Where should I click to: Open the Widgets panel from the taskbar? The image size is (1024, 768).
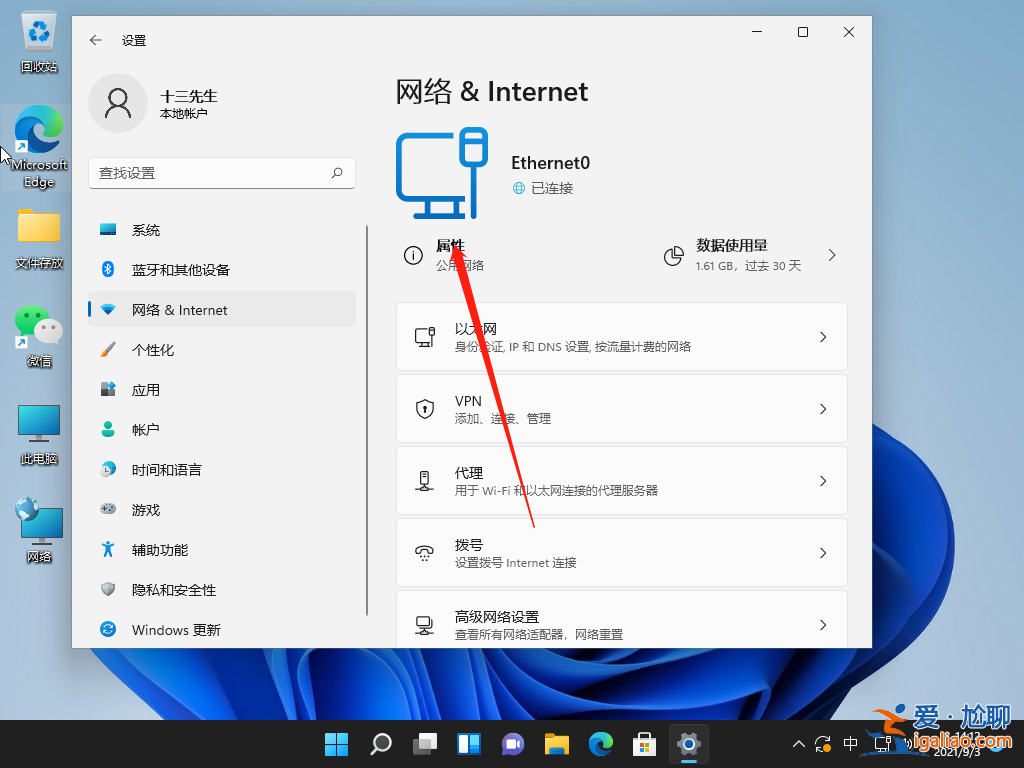[469, 744]
